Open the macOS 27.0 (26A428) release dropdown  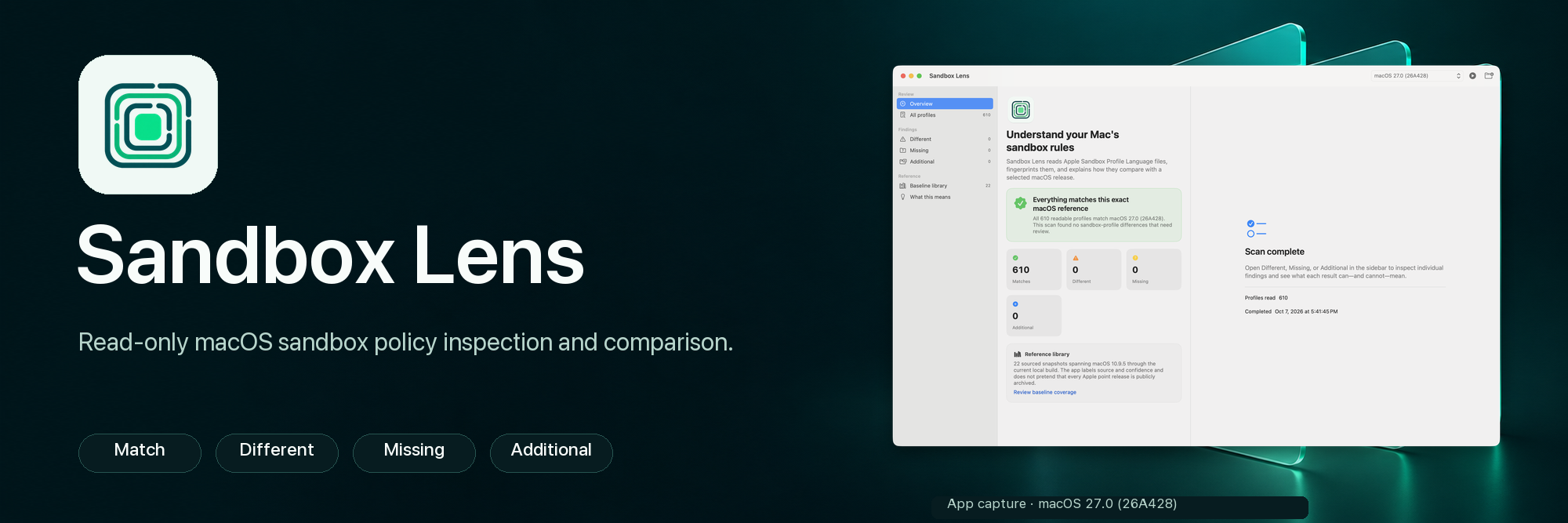tap(1417, 76)
